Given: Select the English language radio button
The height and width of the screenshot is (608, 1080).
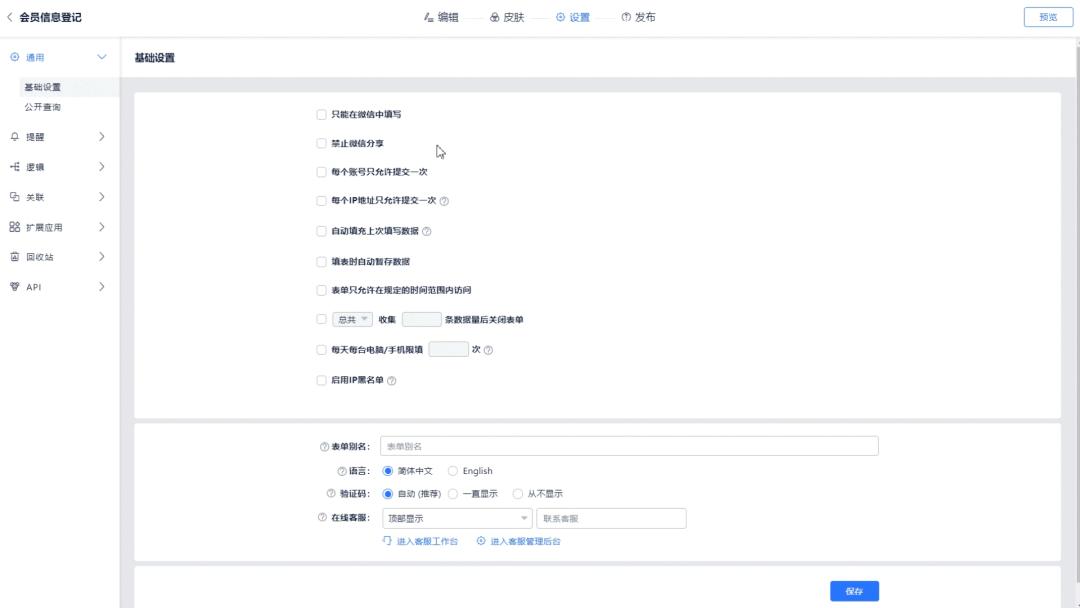Looking at the screenshot, I should coord(452,470).
